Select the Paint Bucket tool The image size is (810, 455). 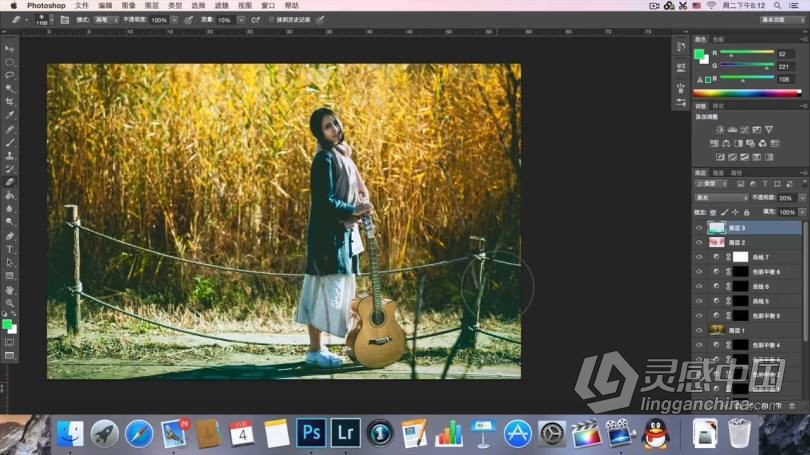pos(10,196)
